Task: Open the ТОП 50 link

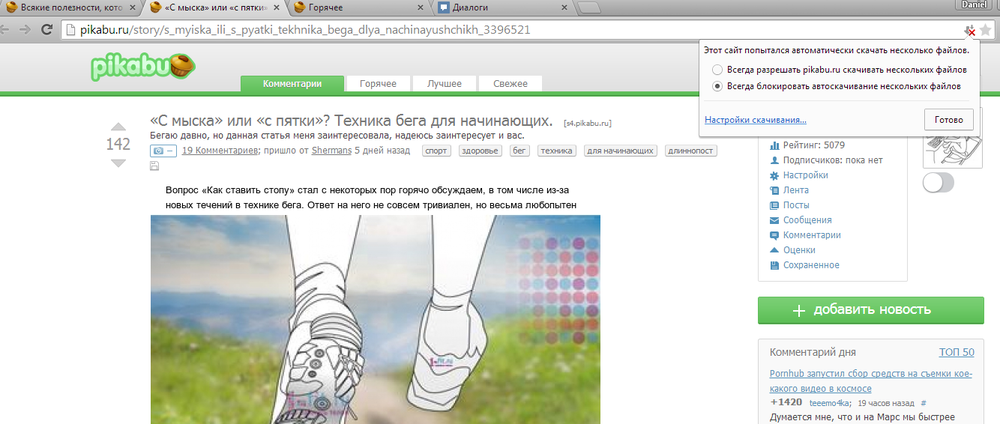Action: (956, 353)
